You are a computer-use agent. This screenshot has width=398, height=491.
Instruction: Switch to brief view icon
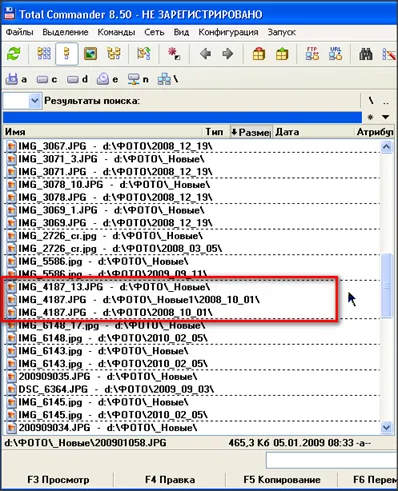(x=44, y=54)
